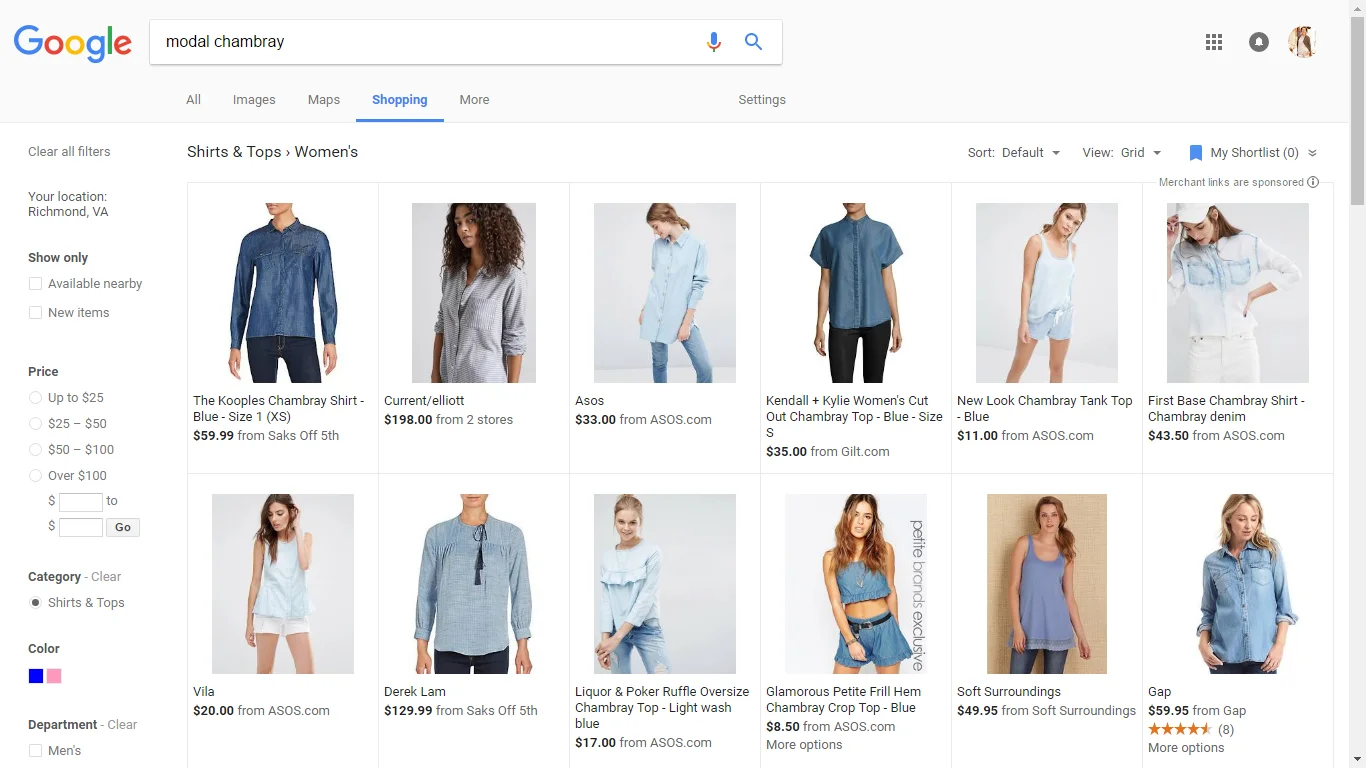Viewport: 1366px width, 768px height.
Task: Filter by the pink color swatch
Action: pyautogui.click(x=54, y=676)
